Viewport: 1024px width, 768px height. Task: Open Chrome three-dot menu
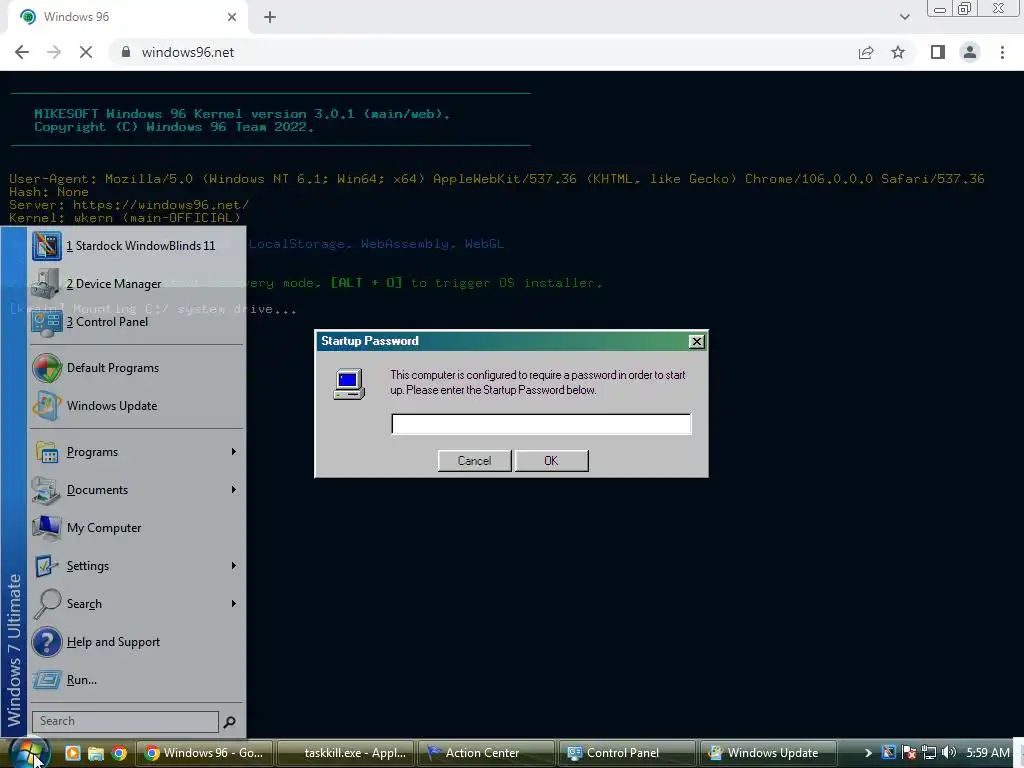[1002, 52]
